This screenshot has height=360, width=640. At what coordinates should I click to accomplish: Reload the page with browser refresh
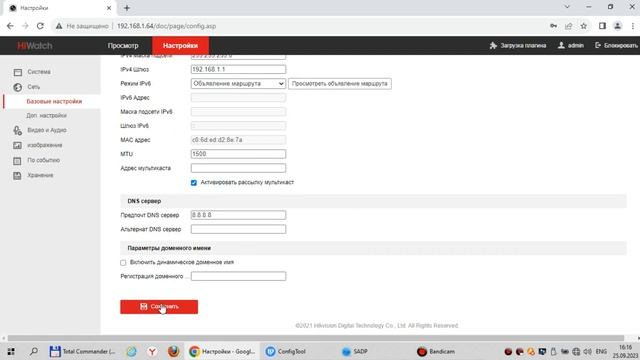pyautogui.click(x=40, y=26)
